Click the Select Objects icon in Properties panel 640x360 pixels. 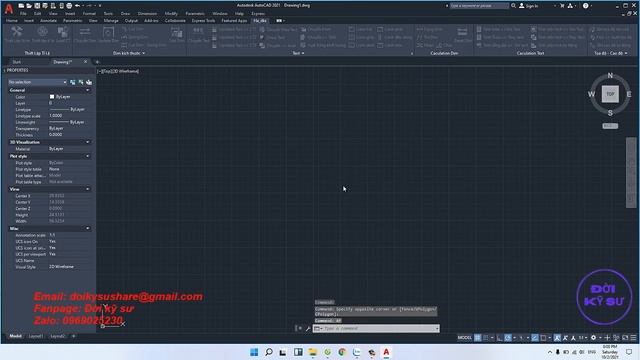pos(81,82)
